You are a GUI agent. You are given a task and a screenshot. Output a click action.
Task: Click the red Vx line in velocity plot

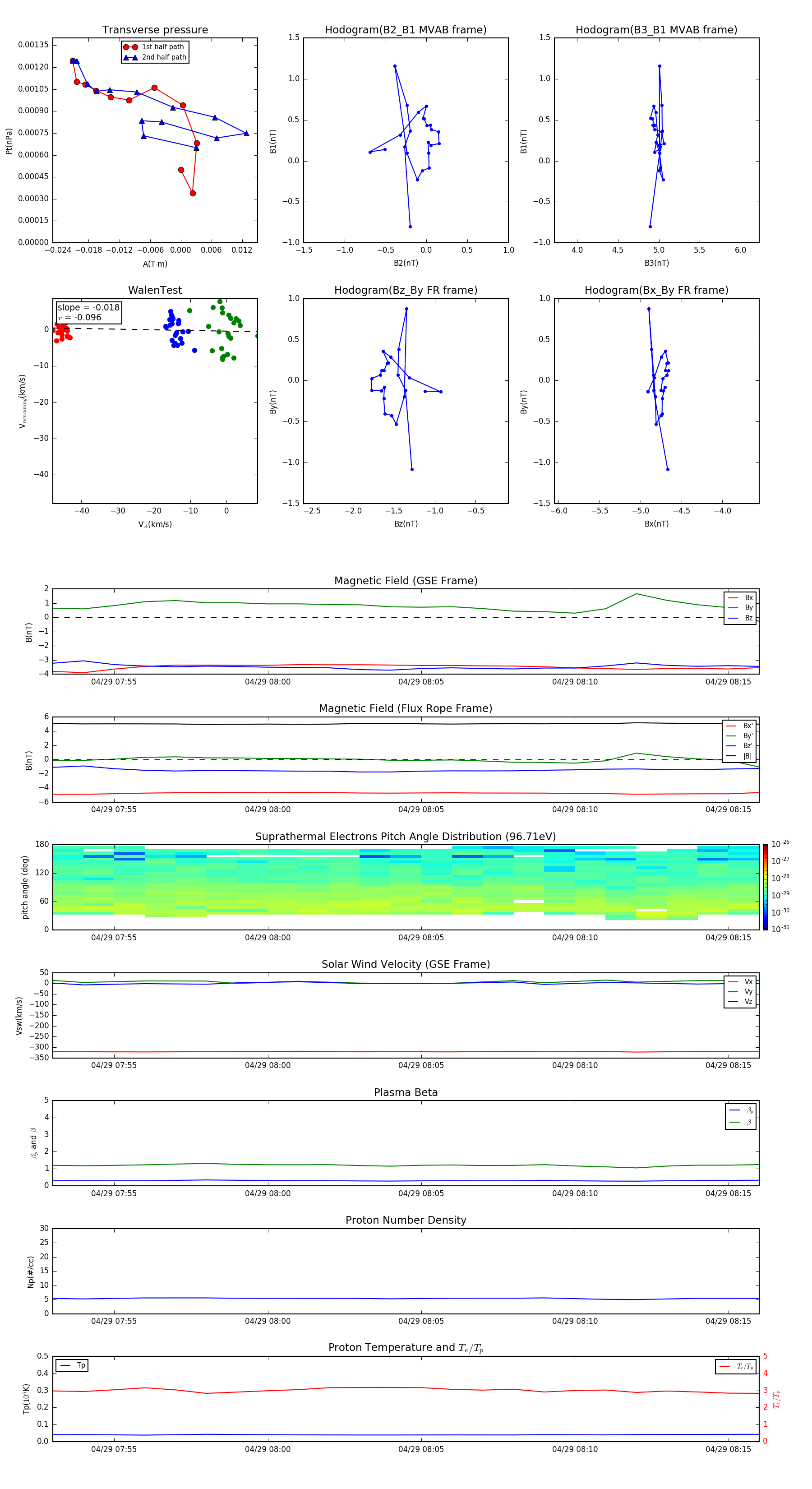(406, 1051)
